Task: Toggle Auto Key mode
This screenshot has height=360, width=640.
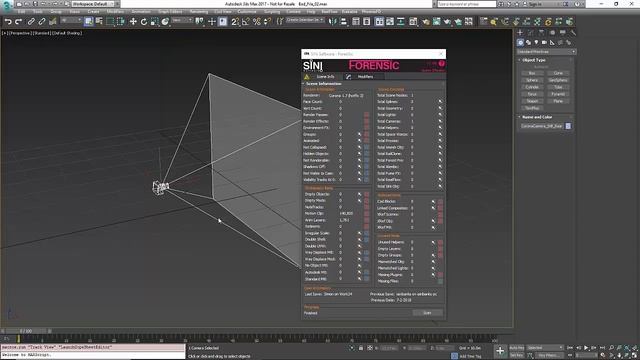Action: point(517,348)
